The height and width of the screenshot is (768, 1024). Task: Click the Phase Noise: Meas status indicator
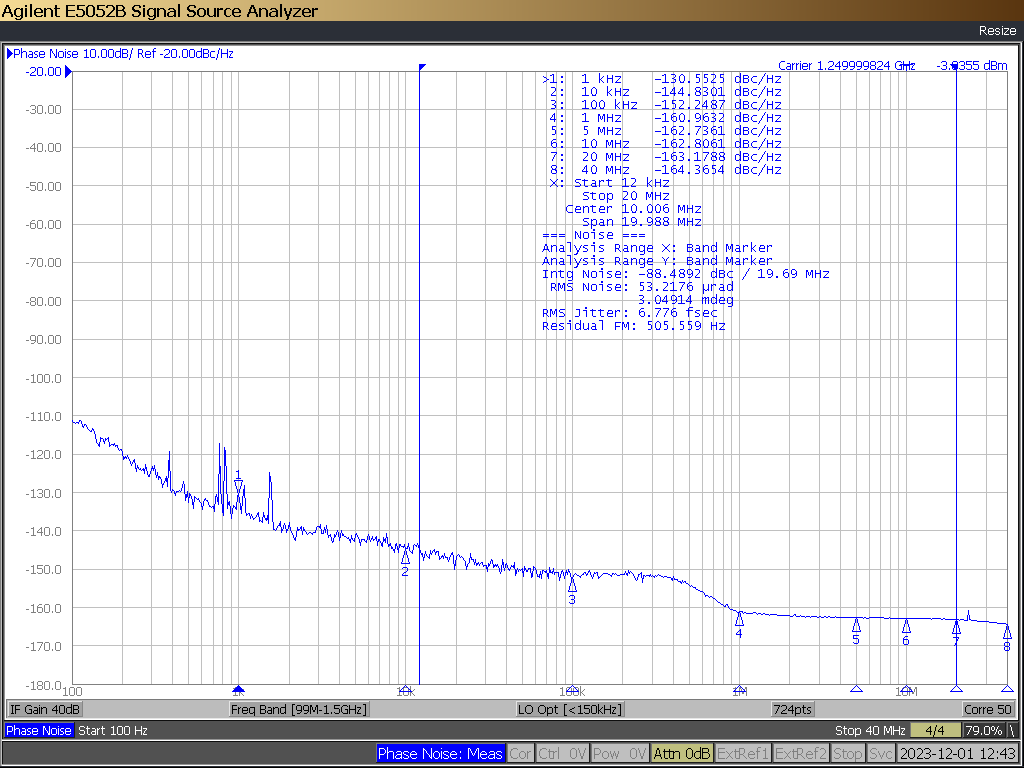click(440, 754)
